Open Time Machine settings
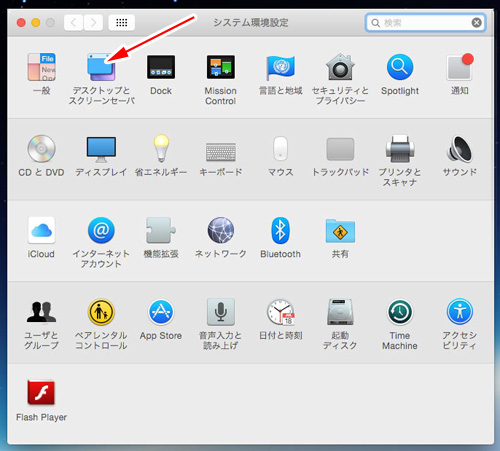The image size is (500, 451). (x=400, y=312)
